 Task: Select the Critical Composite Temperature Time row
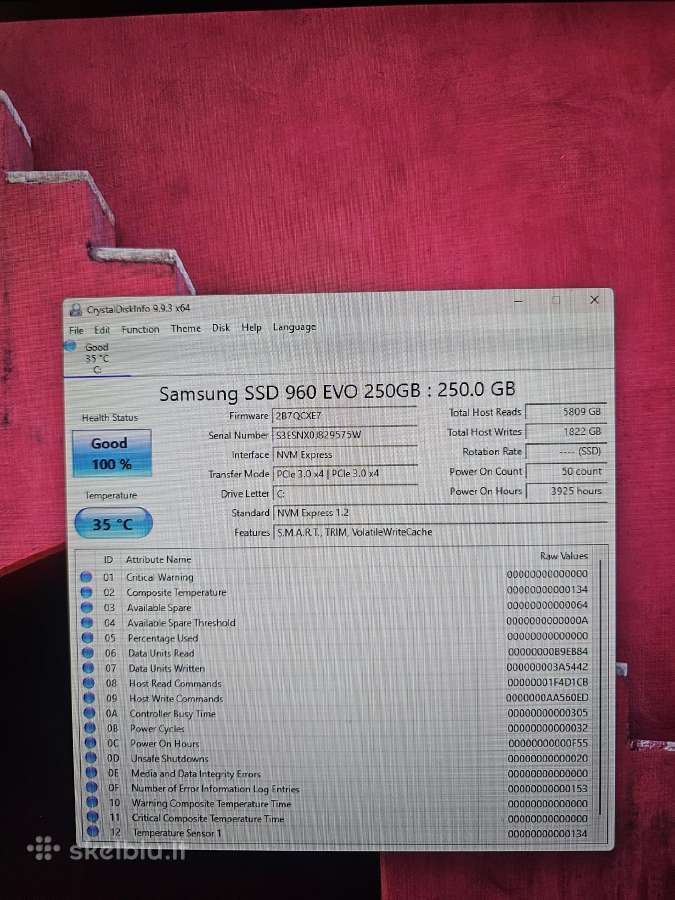point(339,818)
